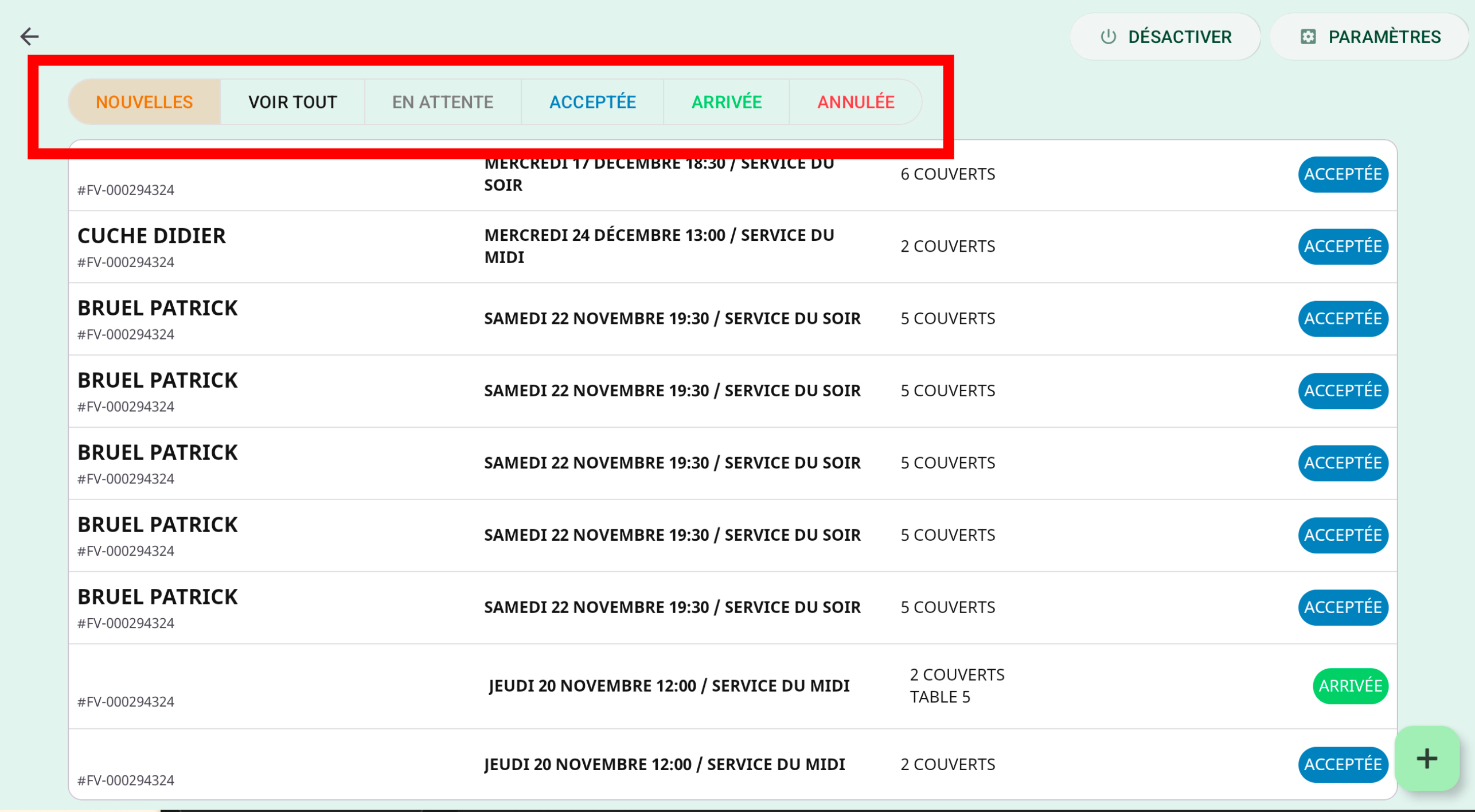Show the Arrivée tab
This screenshot has height=812, width=1475.
(x=726, y=102)
